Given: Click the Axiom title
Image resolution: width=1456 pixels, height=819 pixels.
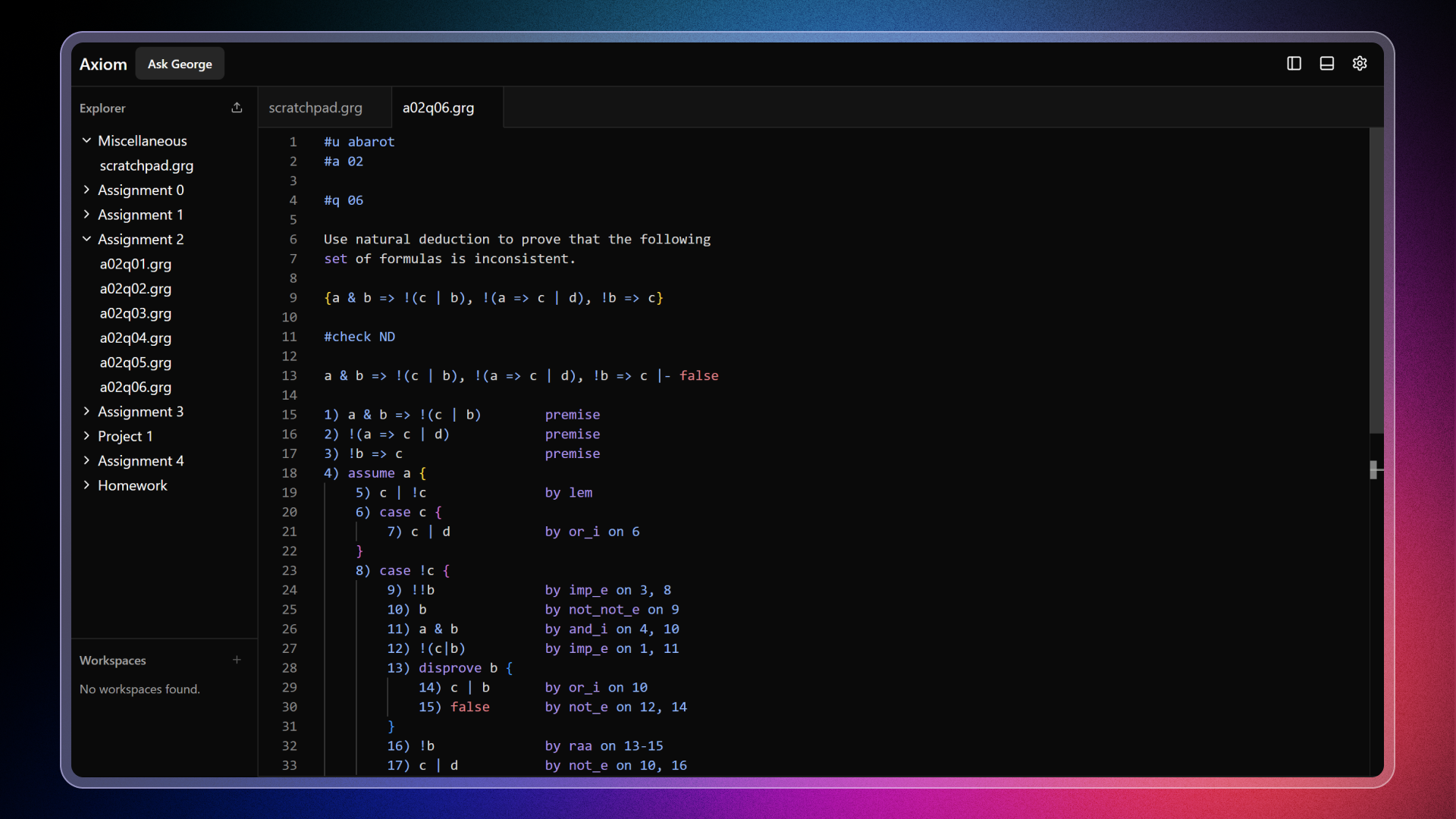Looking at the screenshot, I should click(102, 64).
